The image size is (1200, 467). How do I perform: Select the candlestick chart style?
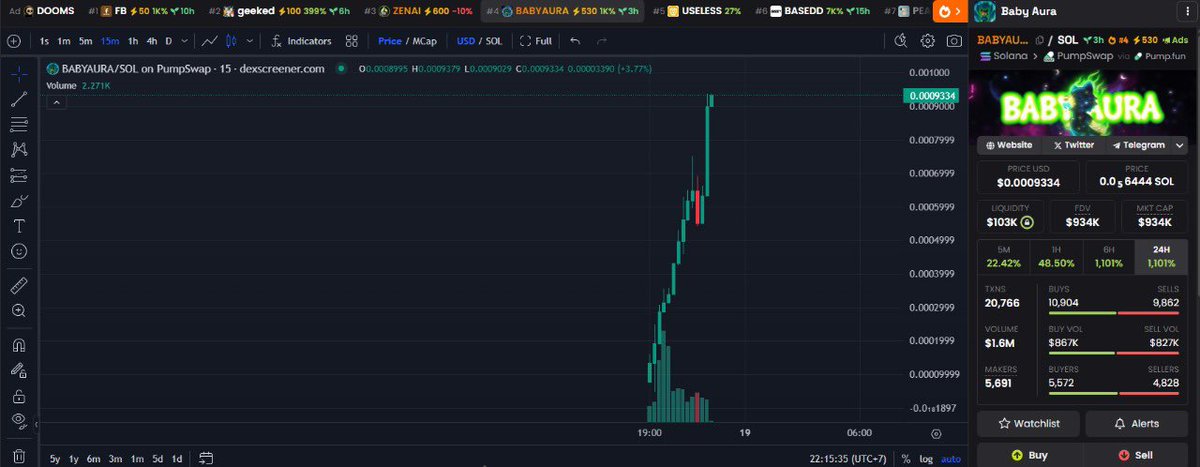[232, 41]
